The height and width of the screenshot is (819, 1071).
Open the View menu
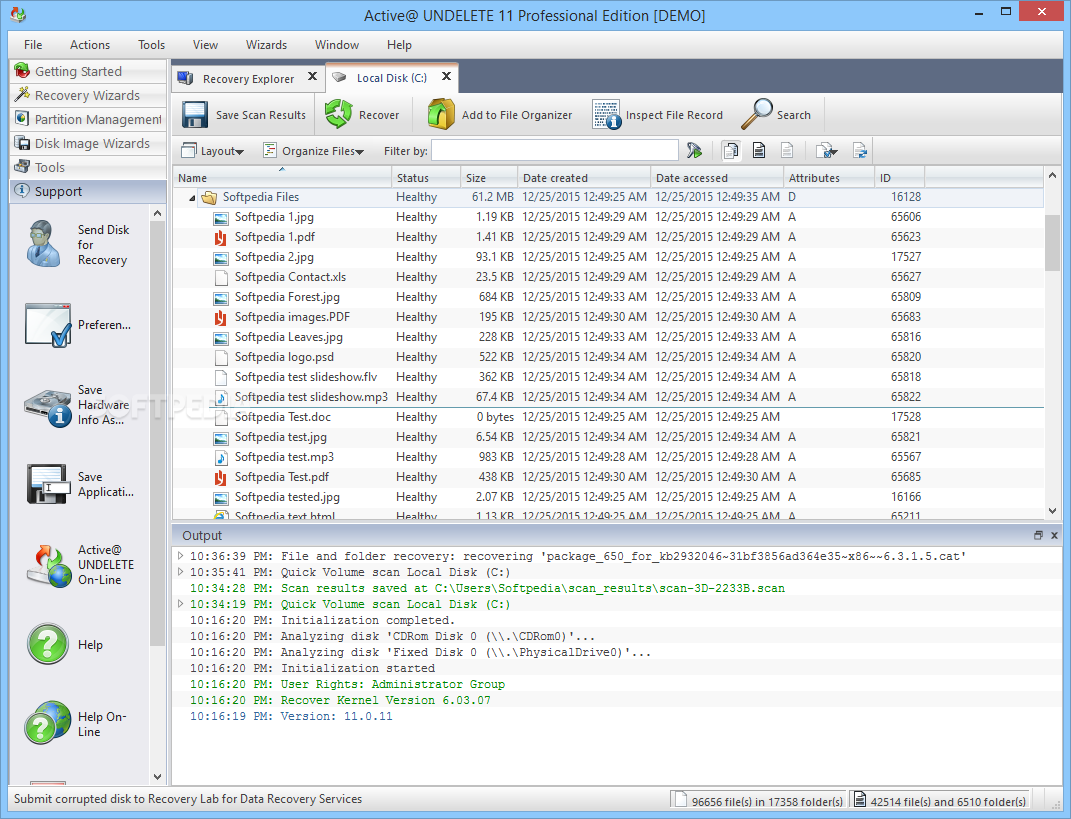coord(205,44)
